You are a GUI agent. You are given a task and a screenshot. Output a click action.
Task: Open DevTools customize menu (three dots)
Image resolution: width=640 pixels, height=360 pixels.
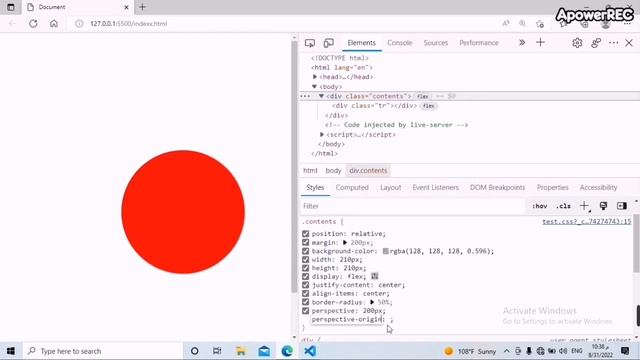click(x=613, y=43)
